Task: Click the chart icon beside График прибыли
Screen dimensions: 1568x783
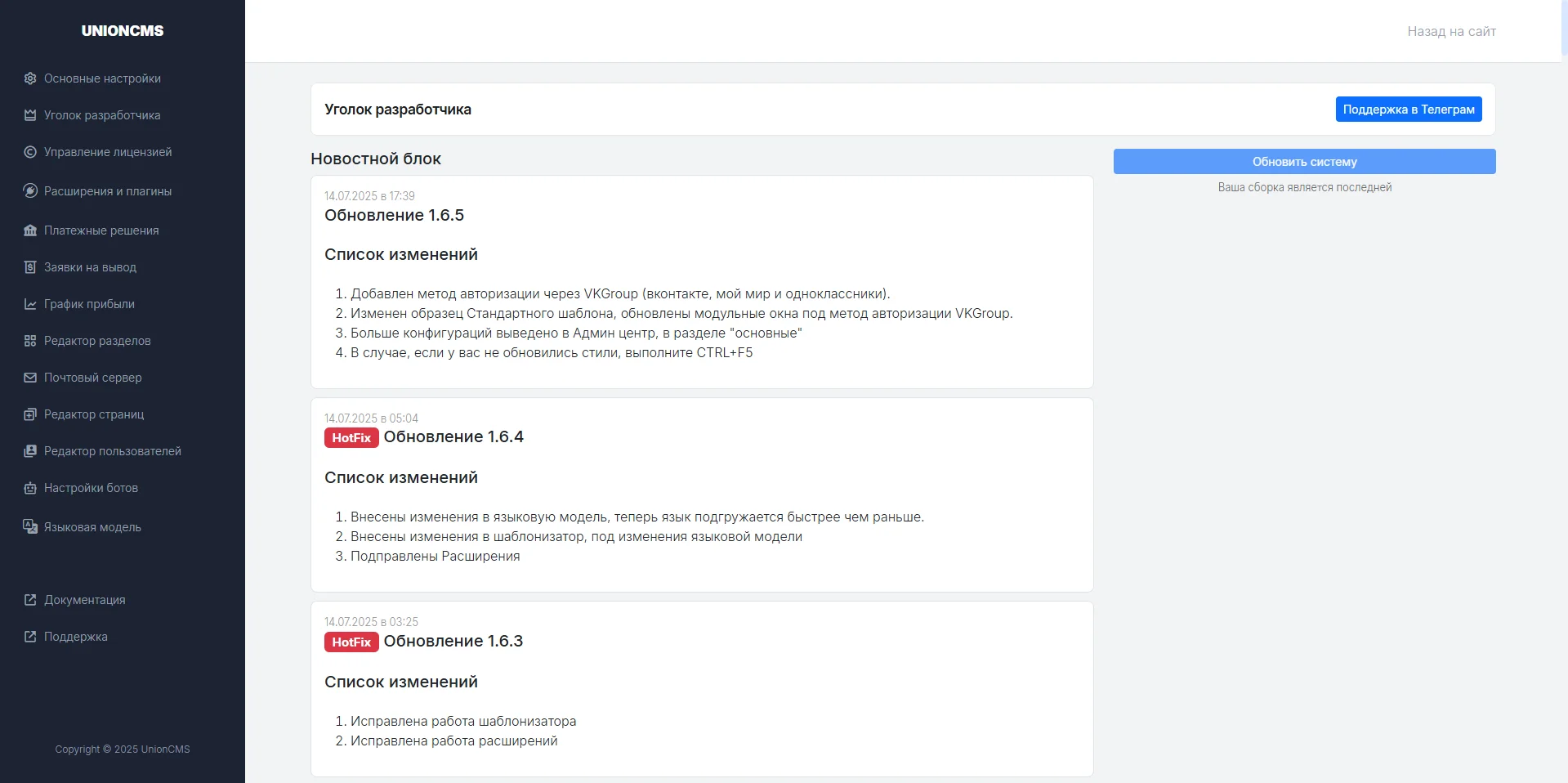Action: point(30,304)
